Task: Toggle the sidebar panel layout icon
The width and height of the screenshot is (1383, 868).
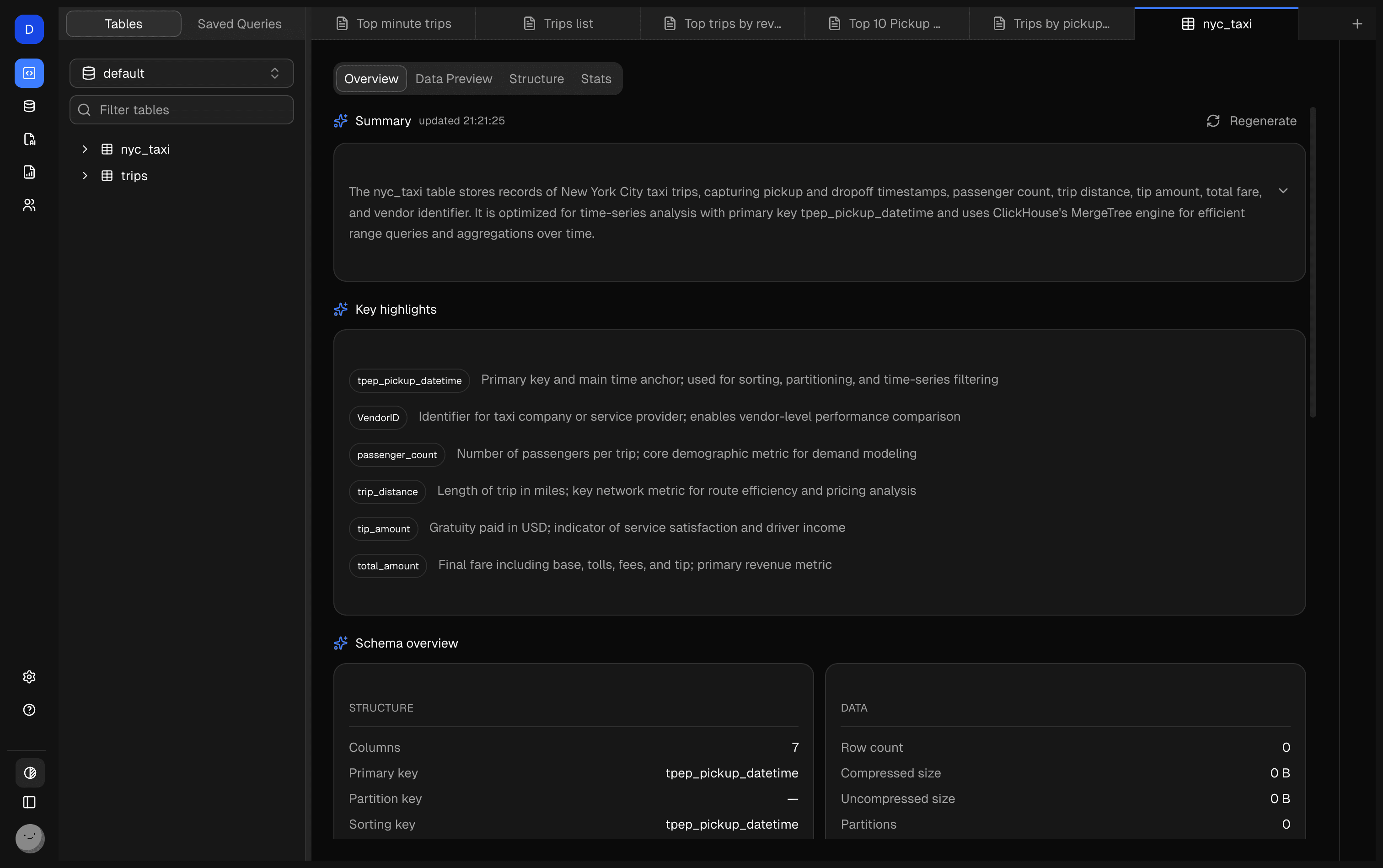Action: [x=29, y=802]
